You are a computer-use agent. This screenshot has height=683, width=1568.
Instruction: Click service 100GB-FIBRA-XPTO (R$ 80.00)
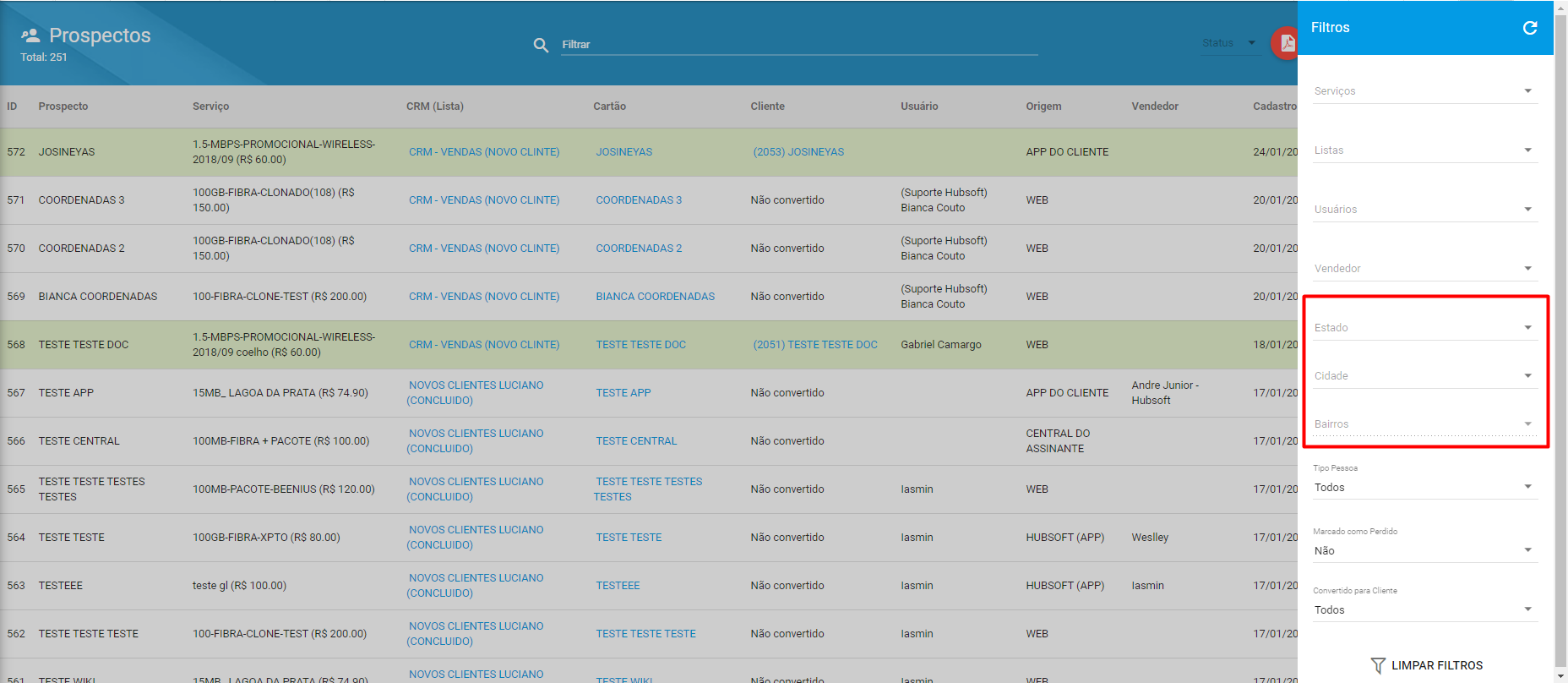click(x=266, y=538)
